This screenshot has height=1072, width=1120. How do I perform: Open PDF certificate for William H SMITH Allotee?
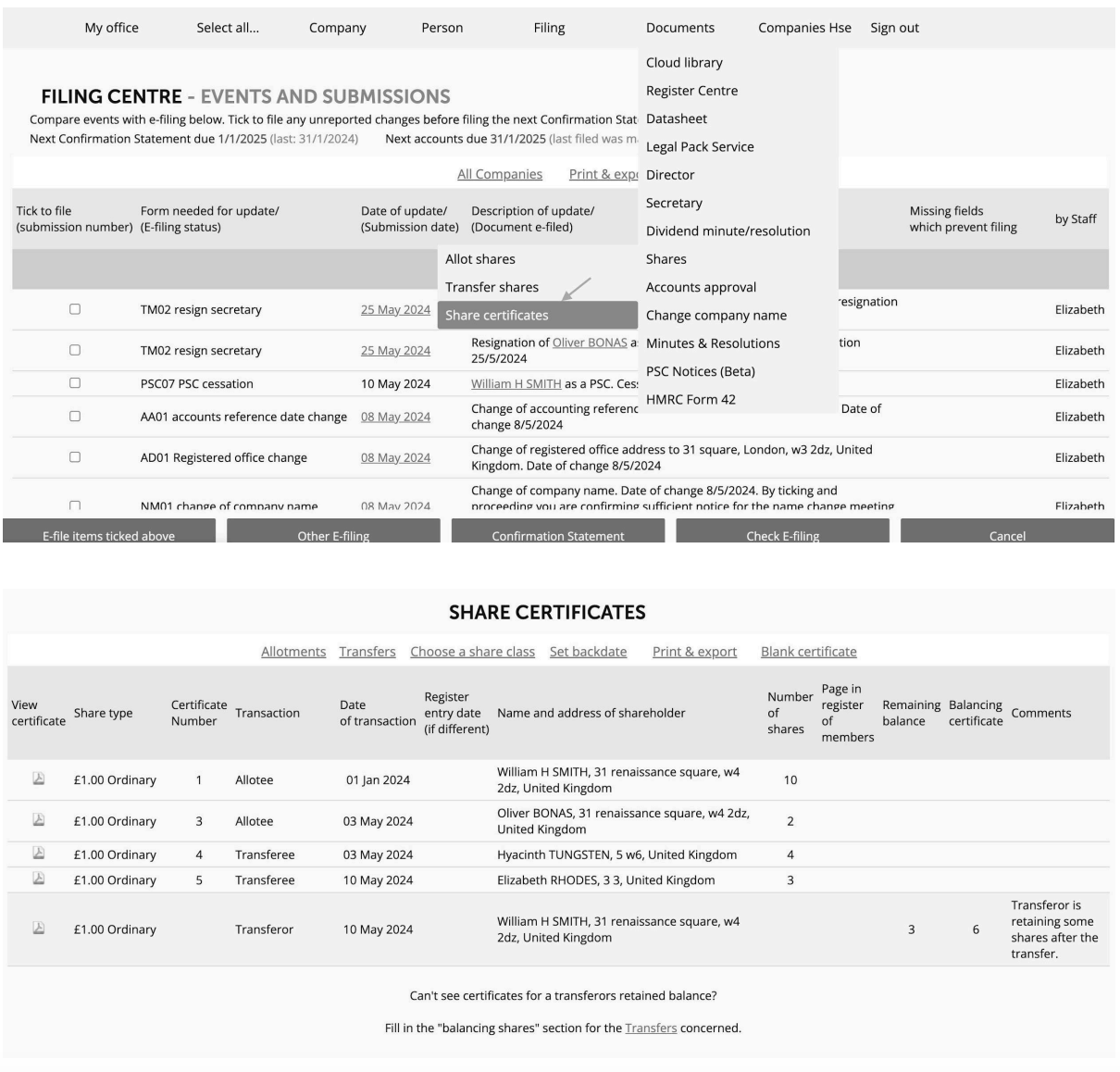pyautogui.click(x=39, y=779)
